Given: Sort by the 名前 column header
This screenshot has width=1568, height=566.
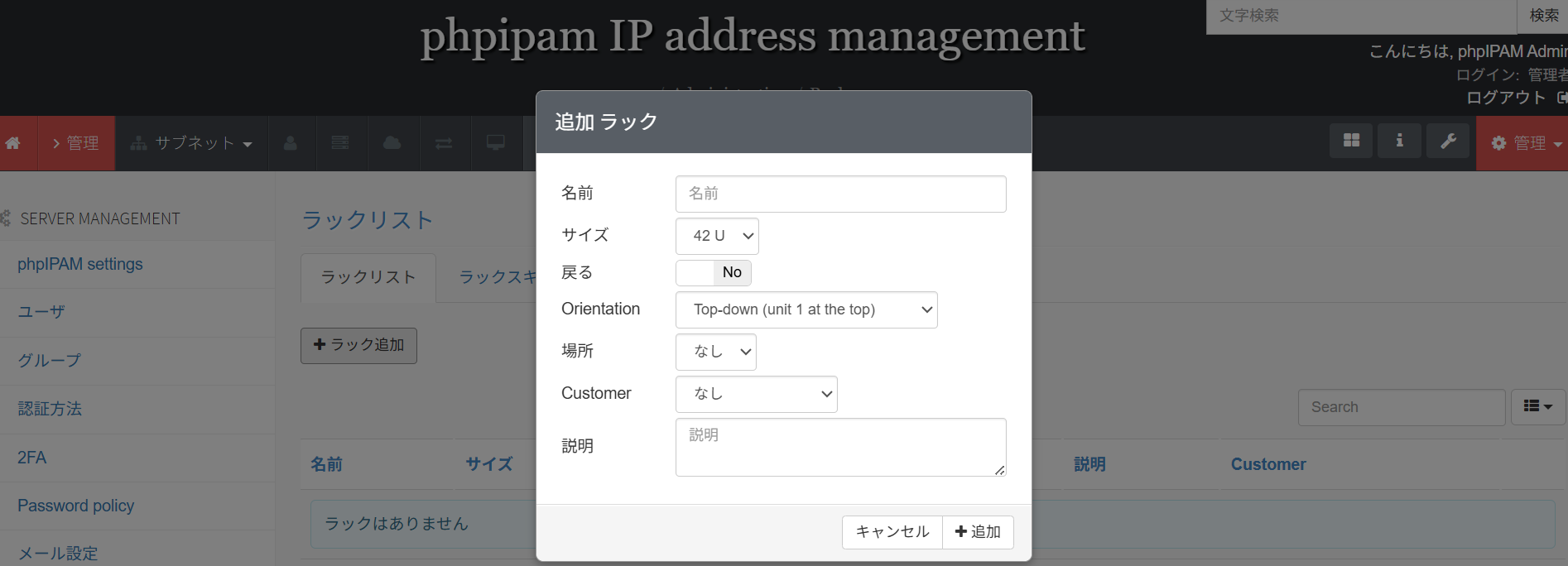Looking at the screenshot, I should 327,464.
